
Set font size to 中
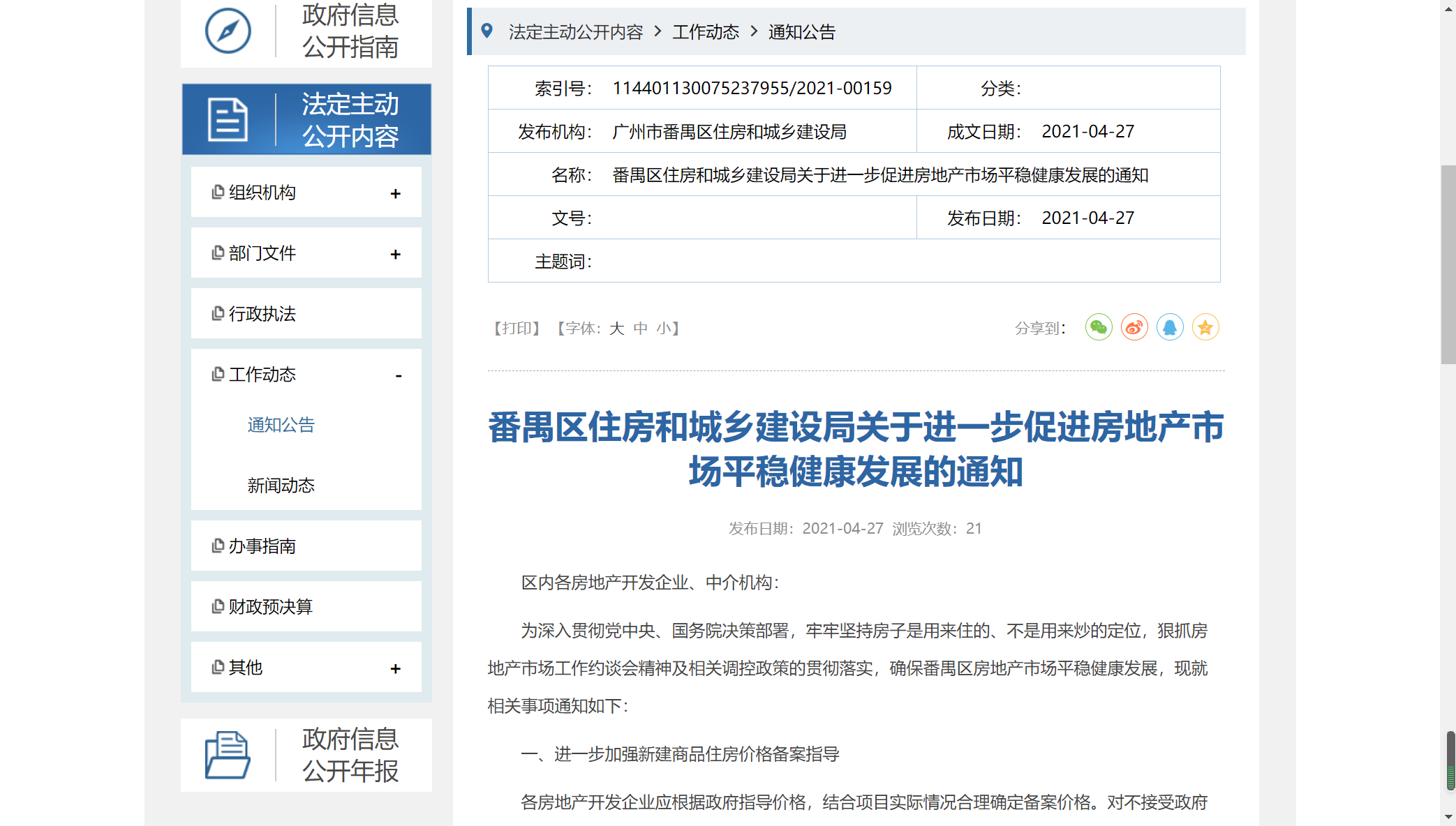[640, 328]
